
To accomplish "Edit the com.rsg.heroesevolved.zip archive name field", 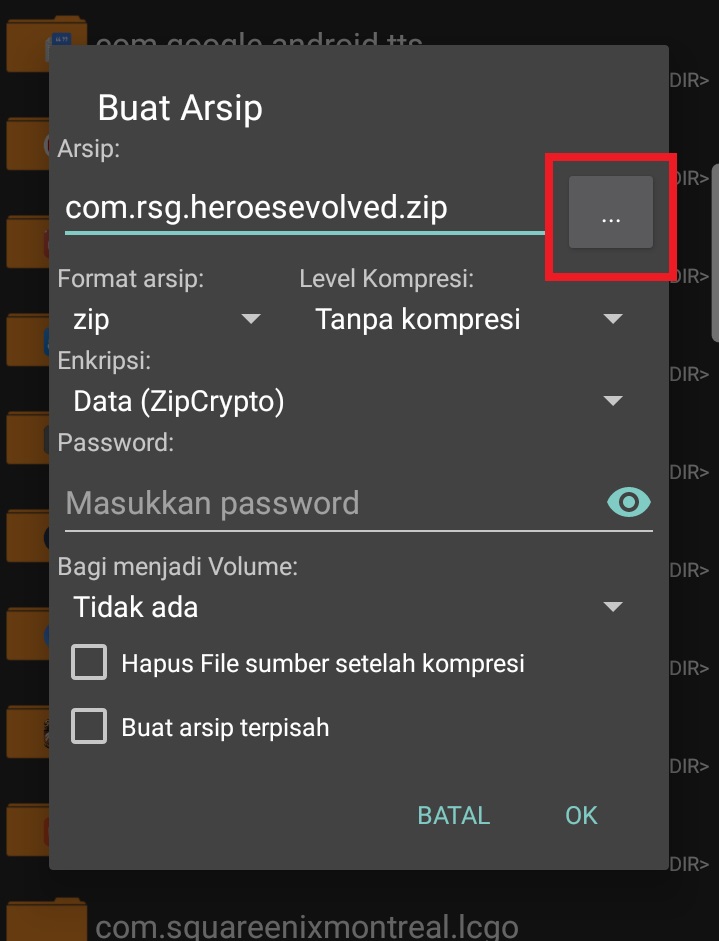I will point(305,208).
